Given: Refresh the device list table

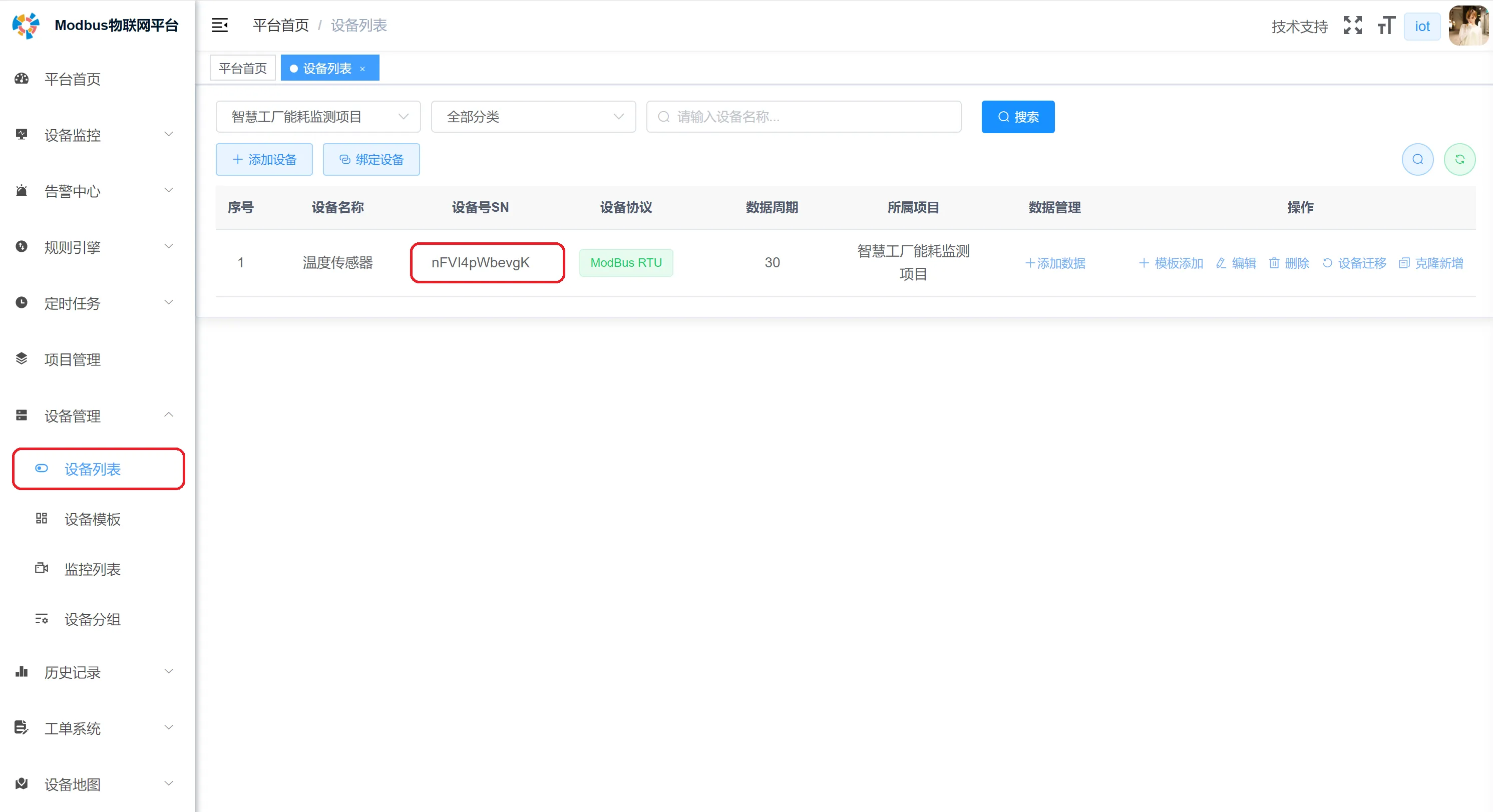Looking at the screenshot, I should coord(1460,159).
